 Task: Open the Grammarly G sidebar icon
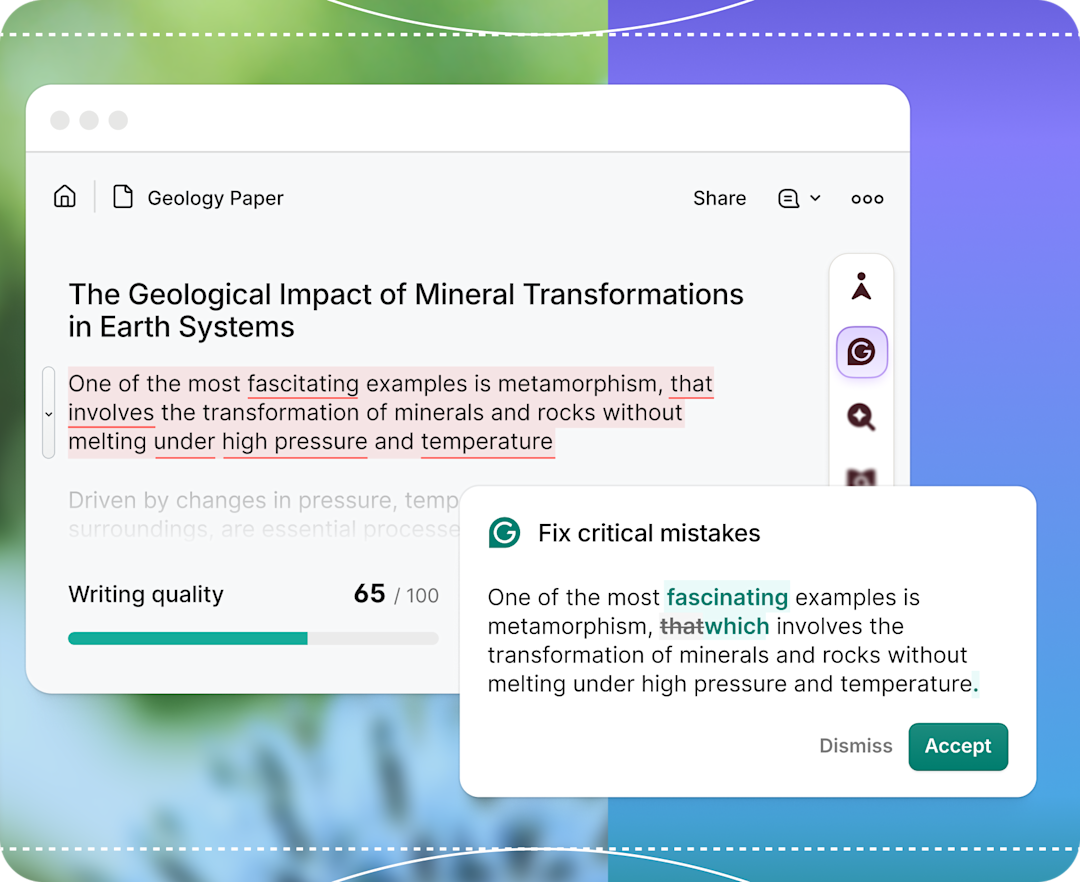[861, 352]
